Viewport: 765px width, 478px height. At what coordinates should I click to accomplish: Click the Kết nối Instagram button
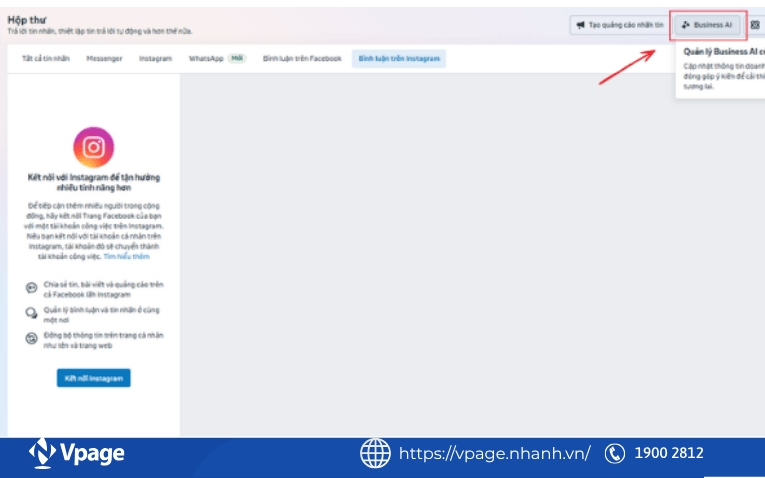94,378
